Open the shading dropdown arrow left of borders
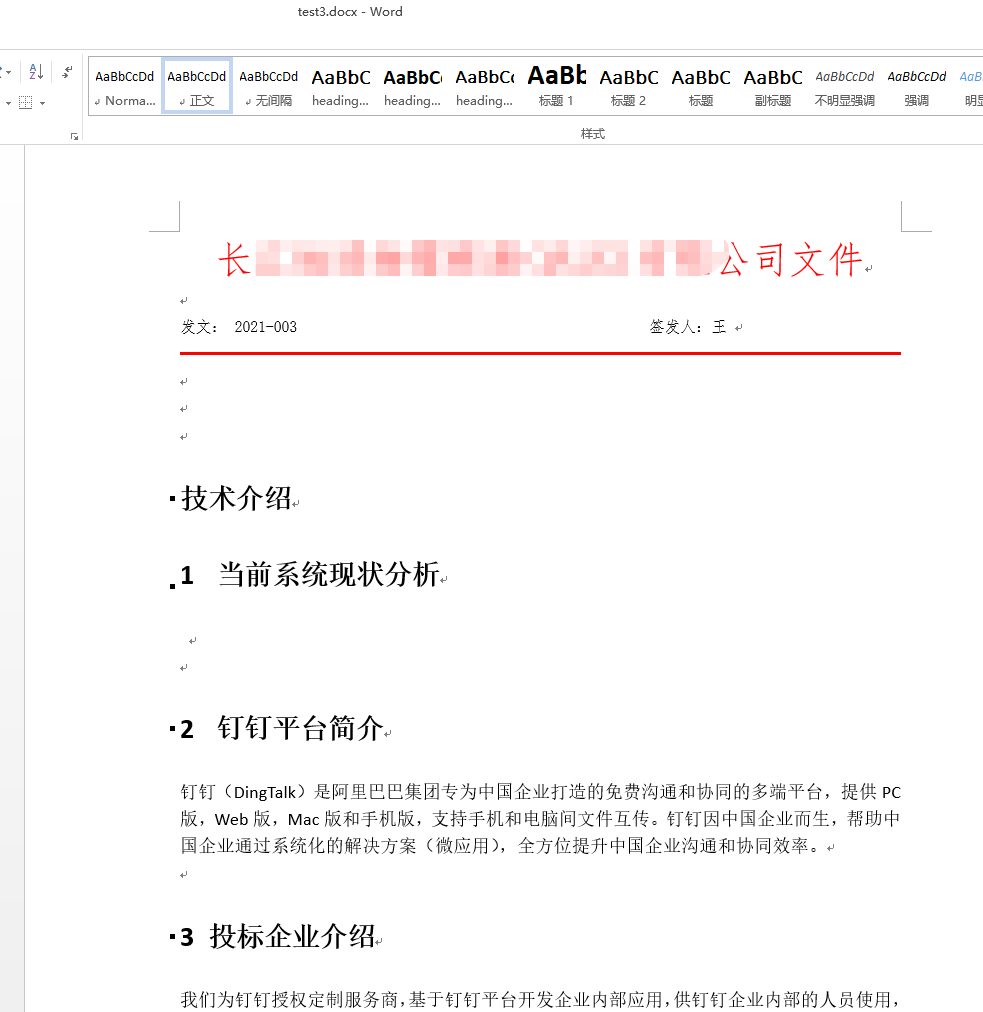Image resolution: width=983 pixels, height=1012 pixels. [8, 102]
